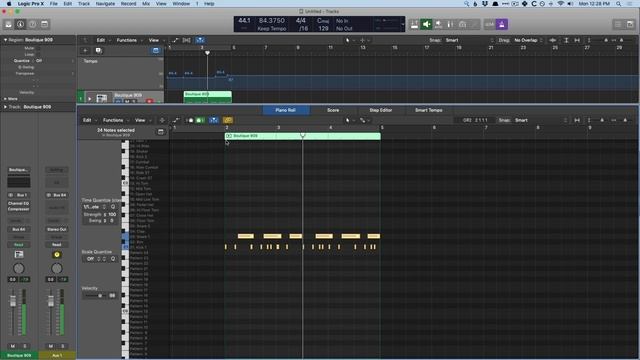
Task: Toggle the Flex button in Tracks toolbar
Action: click(x=186, y=40)
